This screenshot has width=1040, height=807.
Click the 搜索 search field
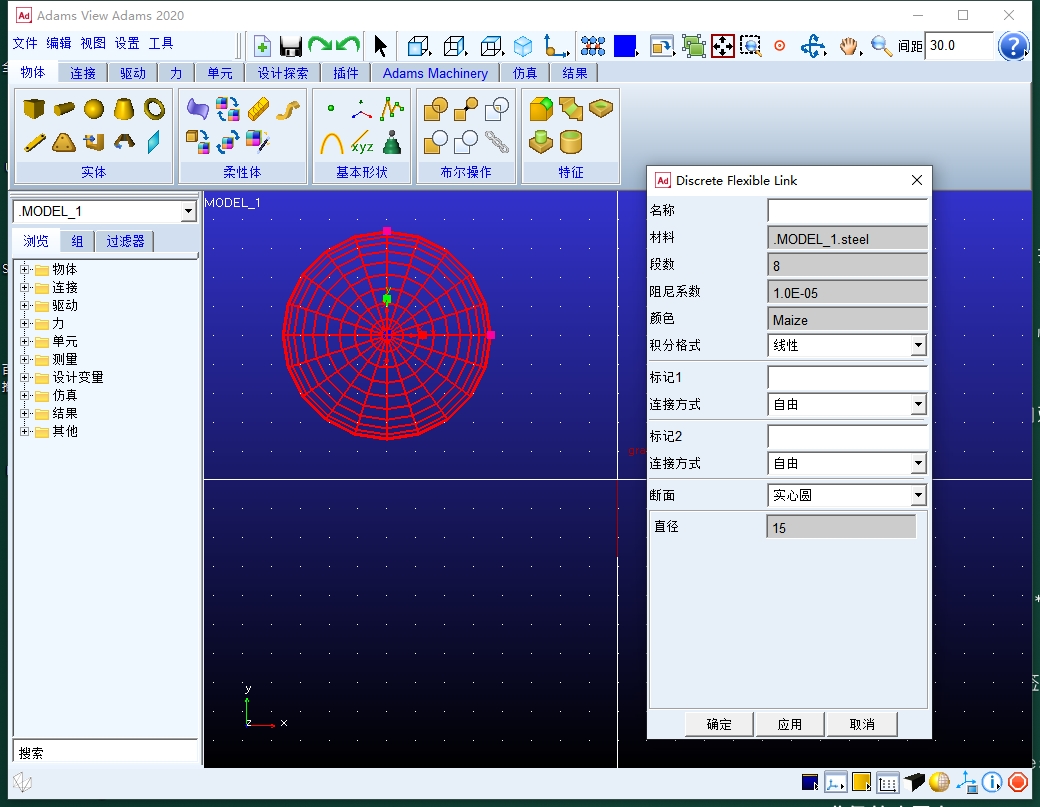105,753
